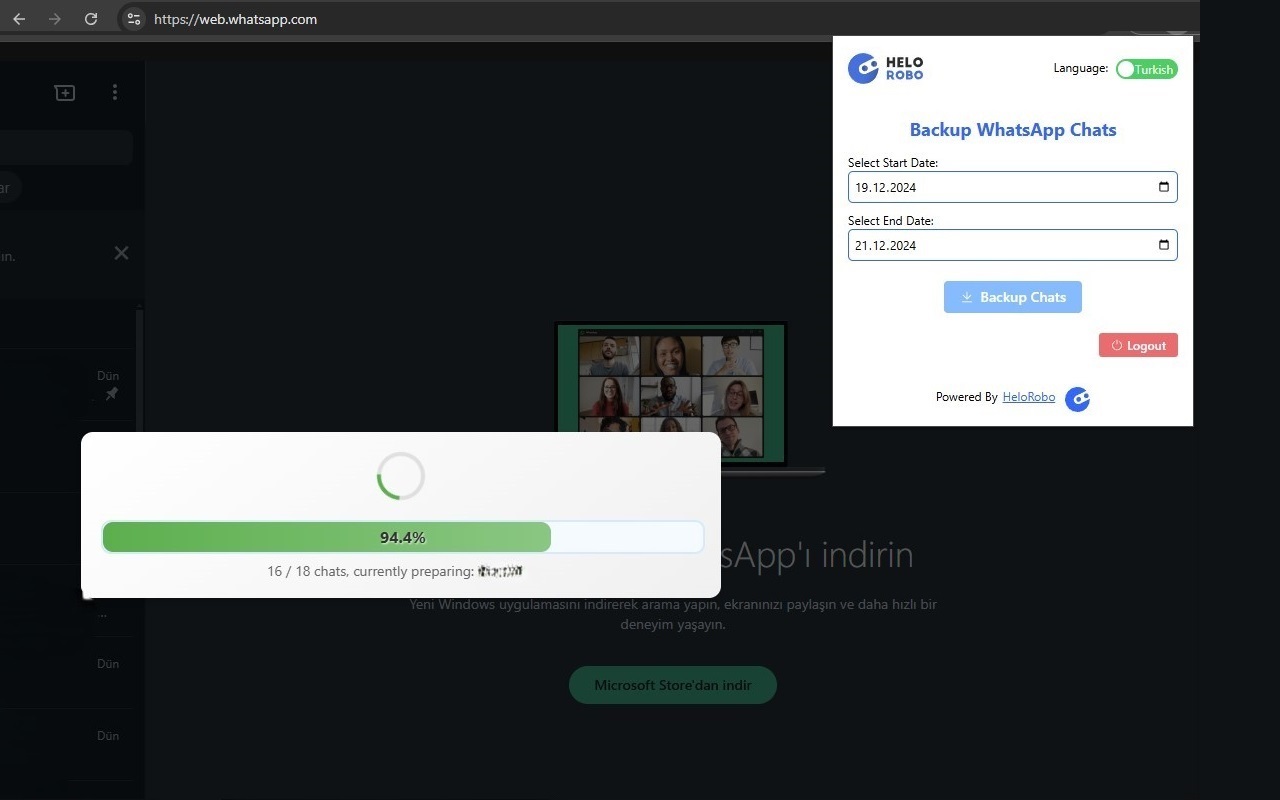Click the Logout button
The image size is (1280, 800).
click(1138, 345)
